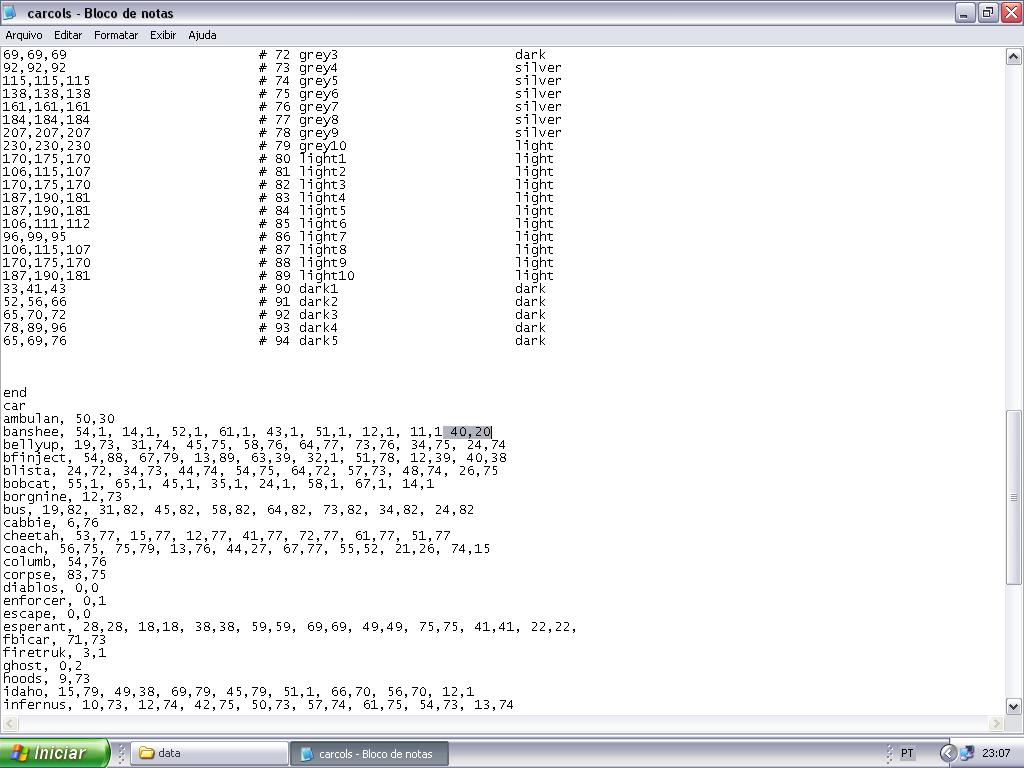Click the value '96,99,95' in the text

(x=35, y=238)
